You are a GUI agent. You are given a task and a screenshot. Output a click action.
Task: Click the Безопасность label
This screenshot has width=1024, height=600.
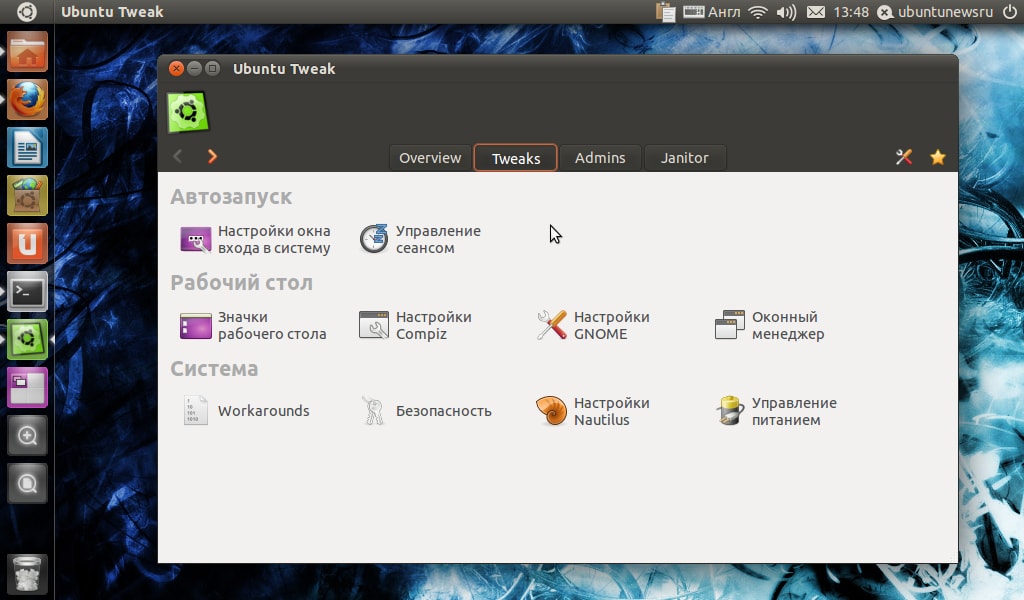(x=443, y=411)
